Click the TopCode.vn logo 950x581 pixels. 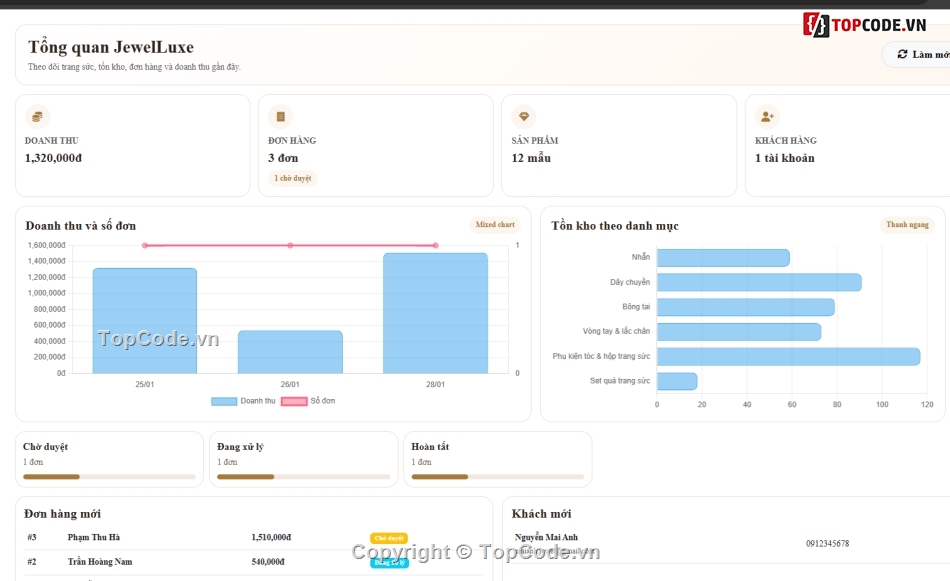[x=865, y=25]
